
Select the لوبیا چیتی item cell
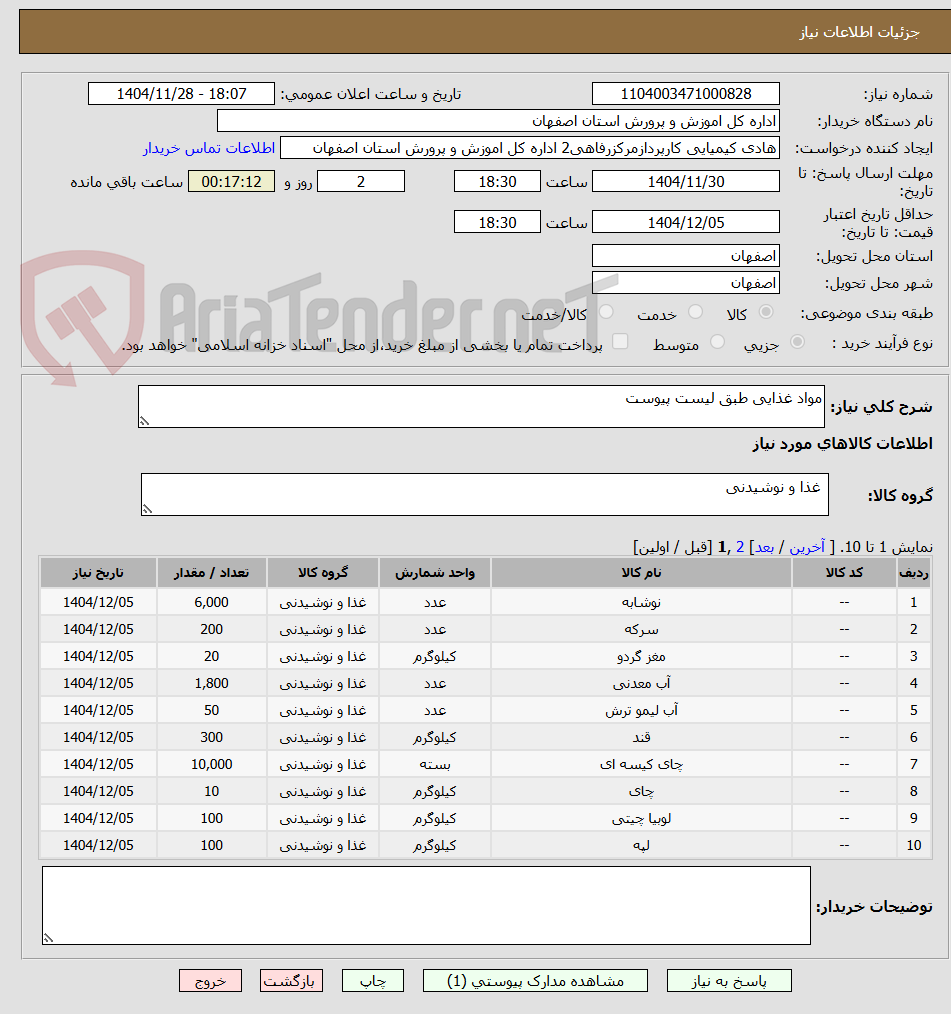click(x=641, y=819)
